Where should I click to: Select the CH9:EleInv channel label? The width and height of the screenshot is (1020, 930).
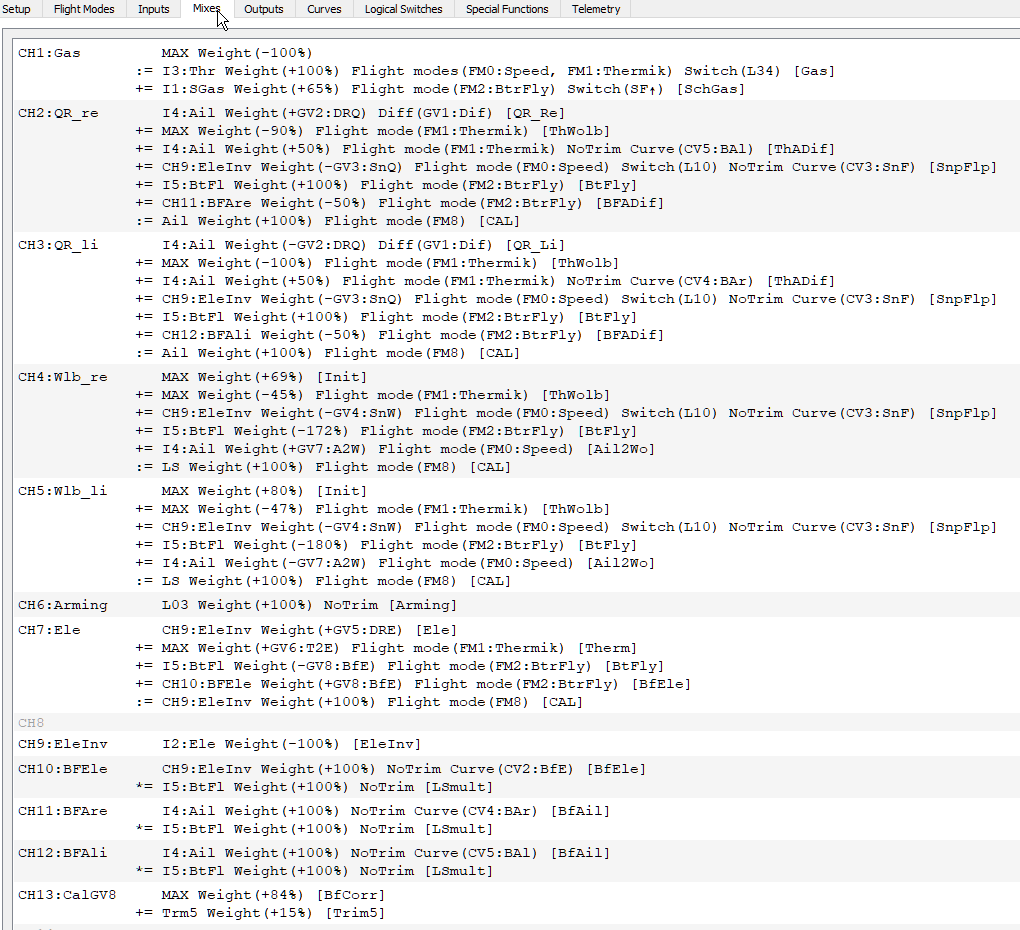tap(63, 744)
